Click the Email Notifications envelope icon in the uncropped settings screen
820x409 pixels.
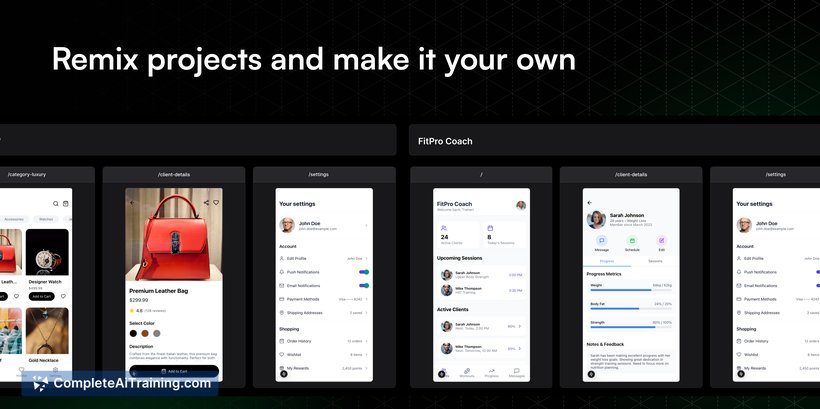pyautogui.click(x=282, y=286)
